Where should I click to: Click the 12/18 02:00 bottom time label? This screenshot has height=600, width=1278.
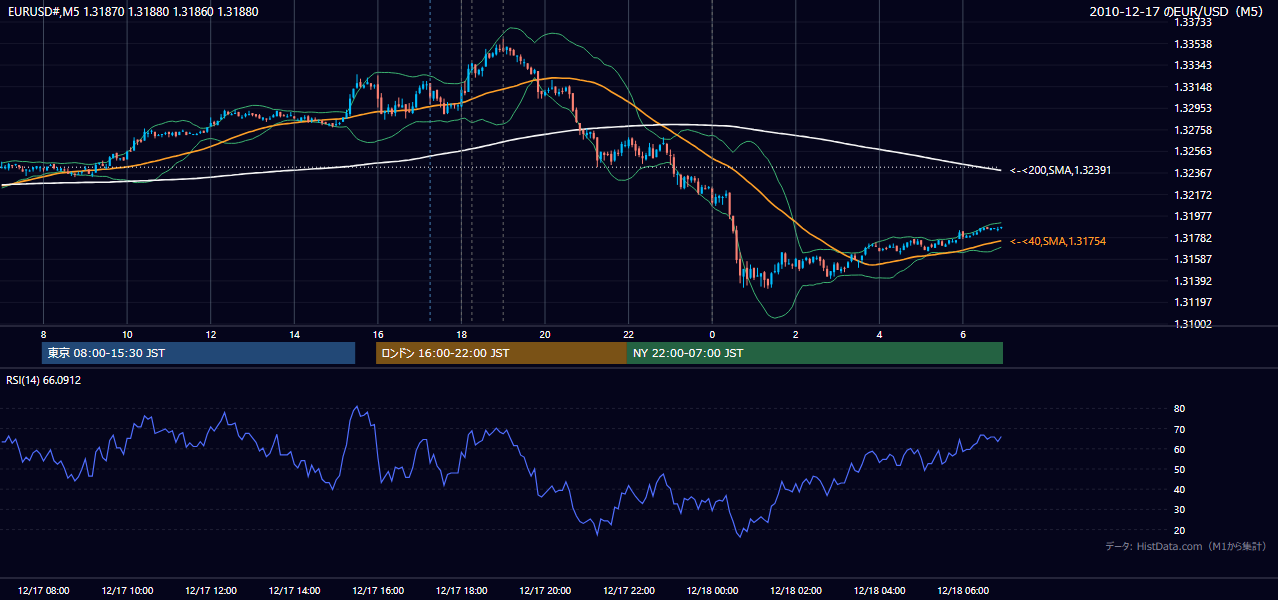click(795, 591)
